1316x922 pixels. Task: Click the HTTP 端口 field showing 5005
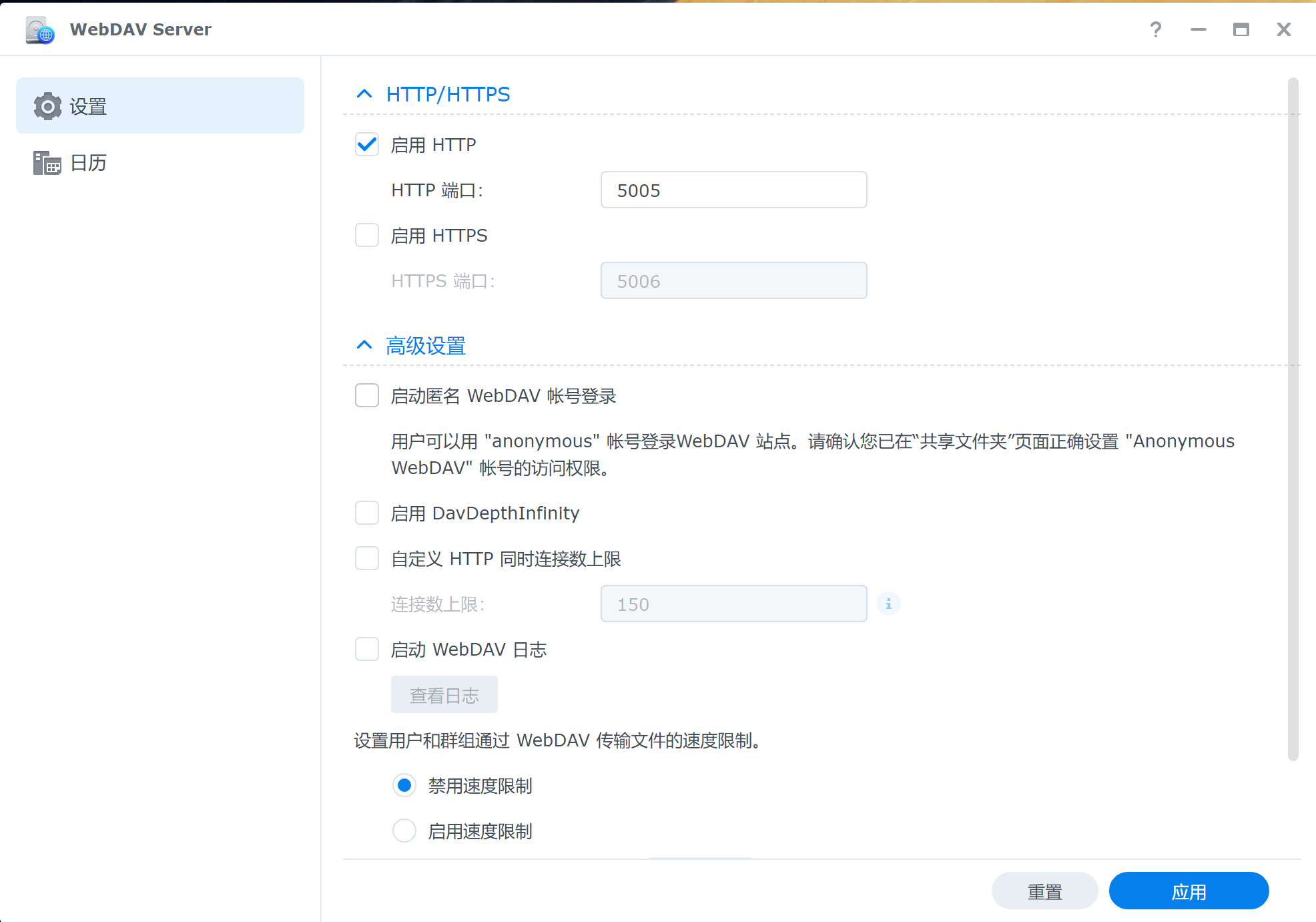[x=734, y=190]
